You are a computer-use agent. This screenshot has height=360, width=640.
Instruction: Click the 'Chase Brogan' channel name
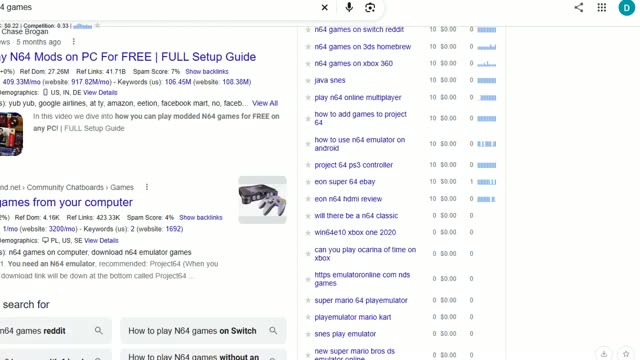[x=25, y=32]
